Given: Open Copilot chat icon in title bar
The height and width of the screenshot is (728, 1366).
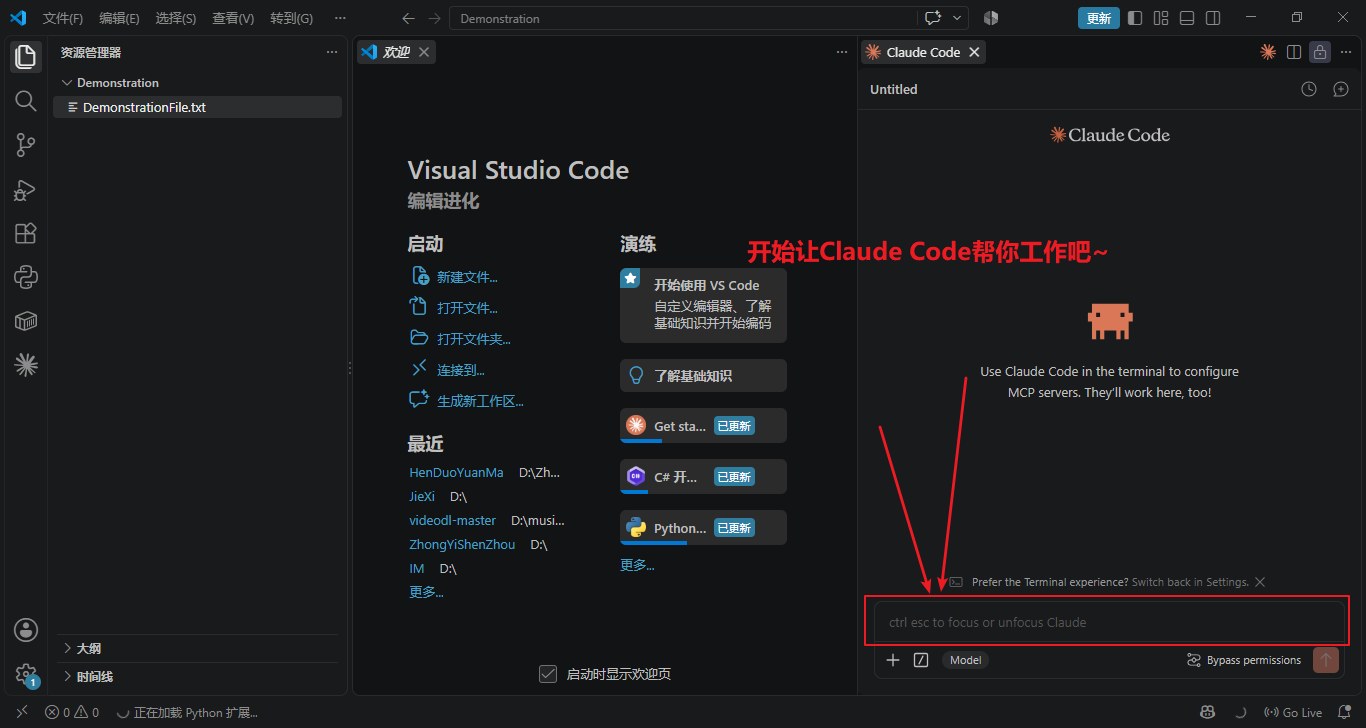Looking at the screenshot, I should pyautogui.click(x=933, y=18).
